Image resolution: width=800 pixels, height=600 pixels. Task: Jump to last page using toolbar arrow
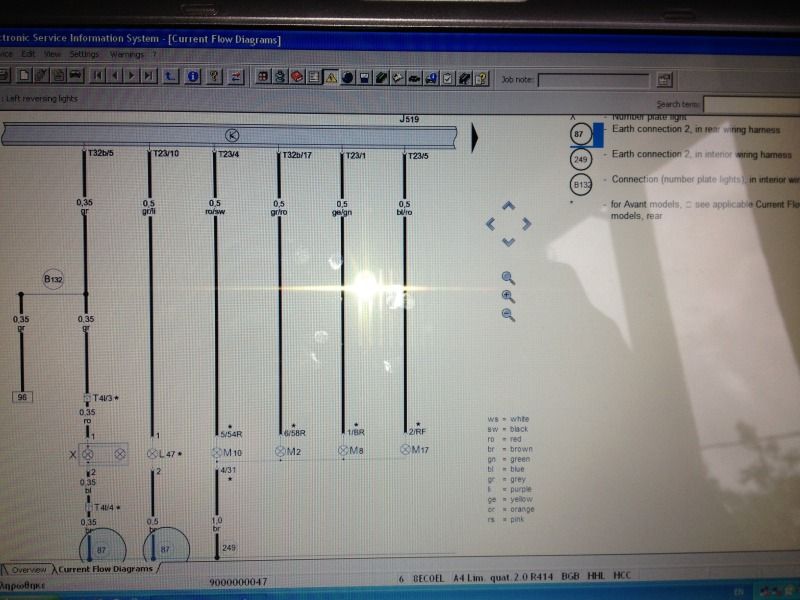pyautogui.click(x=148, y=76)
